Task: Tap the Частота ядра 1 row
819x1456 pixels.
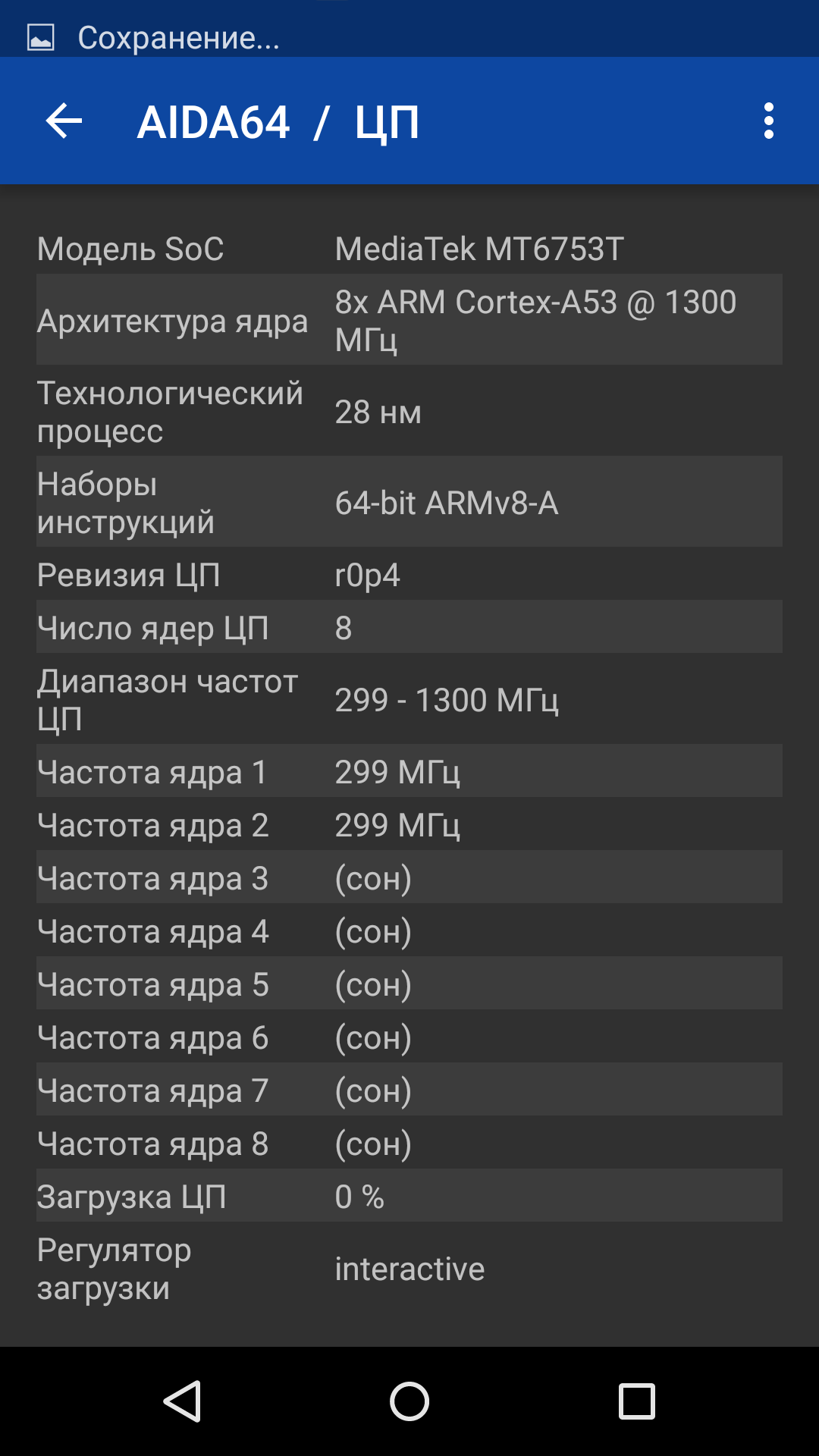Action: click(x=409, y=770)
